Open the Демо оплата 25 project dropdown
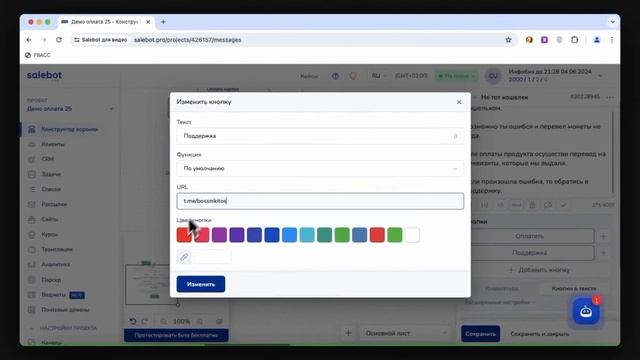 [70, 109]
